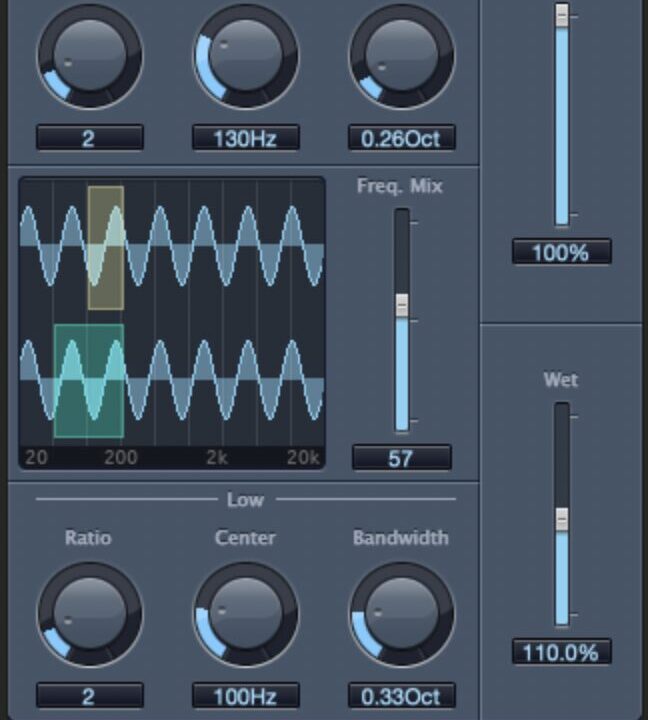Image resolution: width=648 pixels, height=720 pixels.
Task: Click the 0.33Oct bandwidth value field
Action: (402, 696)
